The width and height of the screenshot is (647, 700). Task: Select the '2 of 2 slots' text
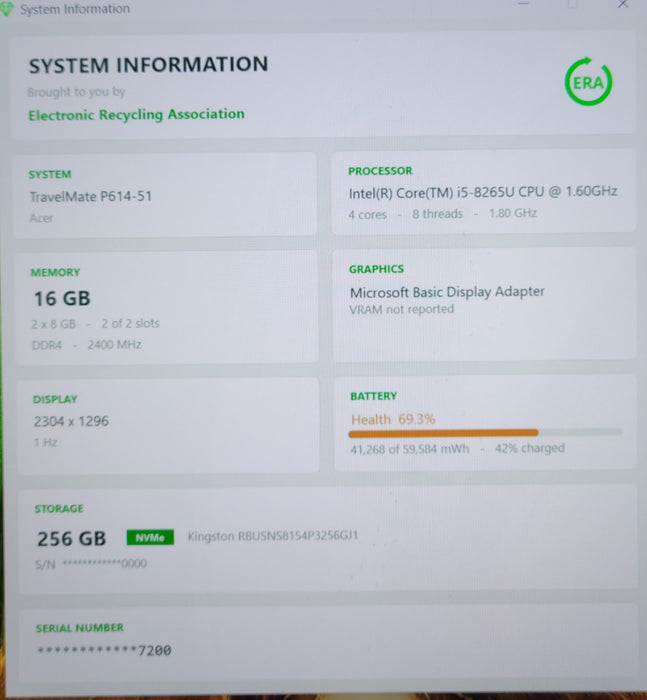click(x=130, y=323)
